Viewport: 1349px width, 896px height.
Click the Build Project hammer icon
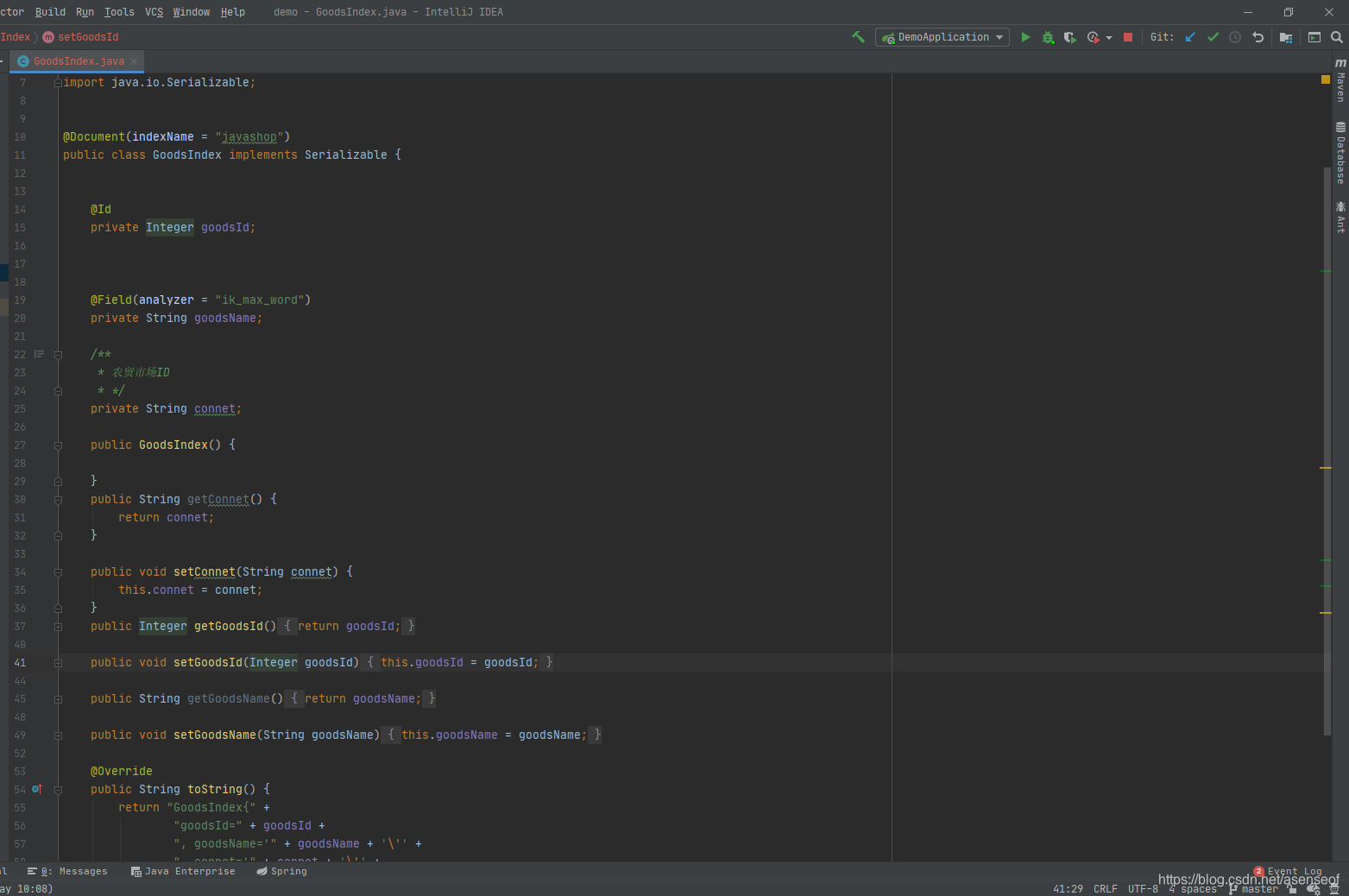click(x=858, y=37)
